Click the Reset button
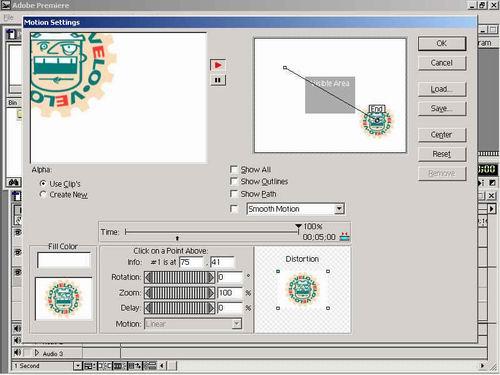 click(x=442, y=154)
